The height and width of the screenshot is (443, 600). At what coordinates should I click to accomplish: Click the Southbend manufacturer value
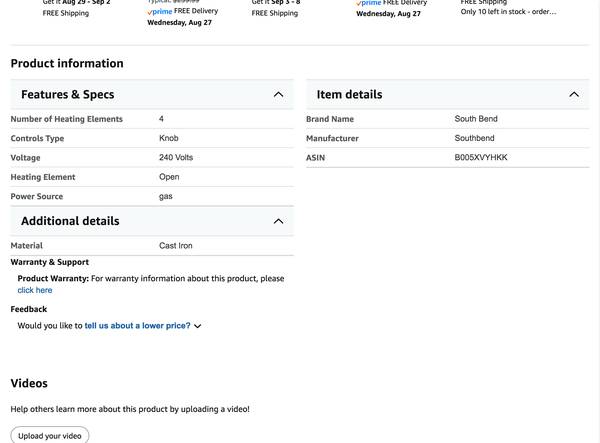pos(474,138)
